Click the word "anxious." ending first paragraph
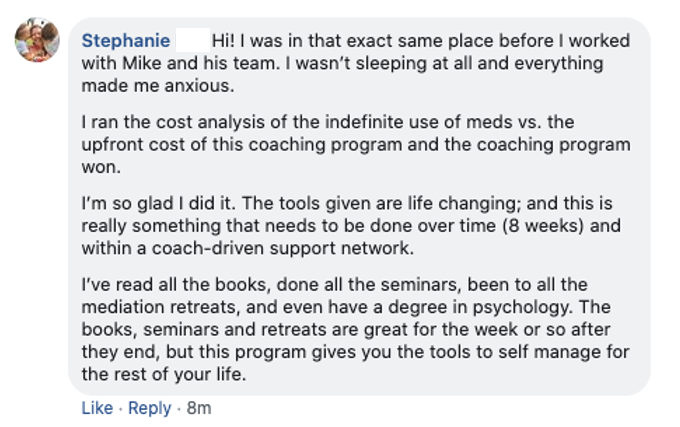680x427 pixels. tap(199, 86)
